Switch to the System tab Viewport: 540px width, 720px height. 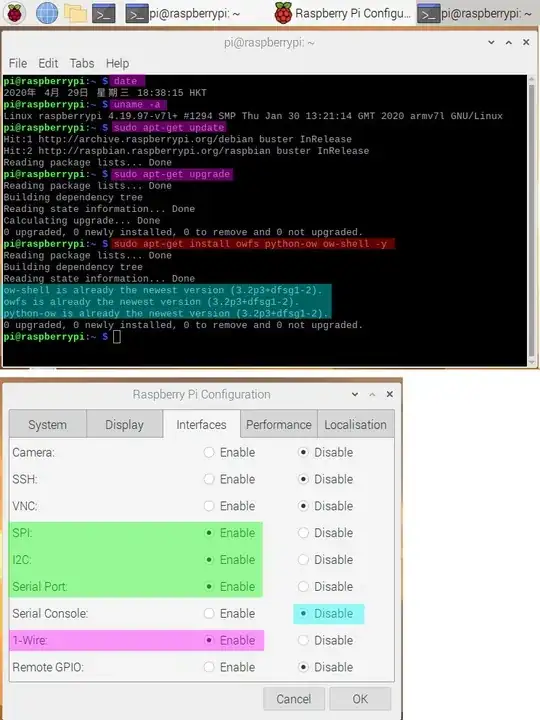tap(47, 425)
